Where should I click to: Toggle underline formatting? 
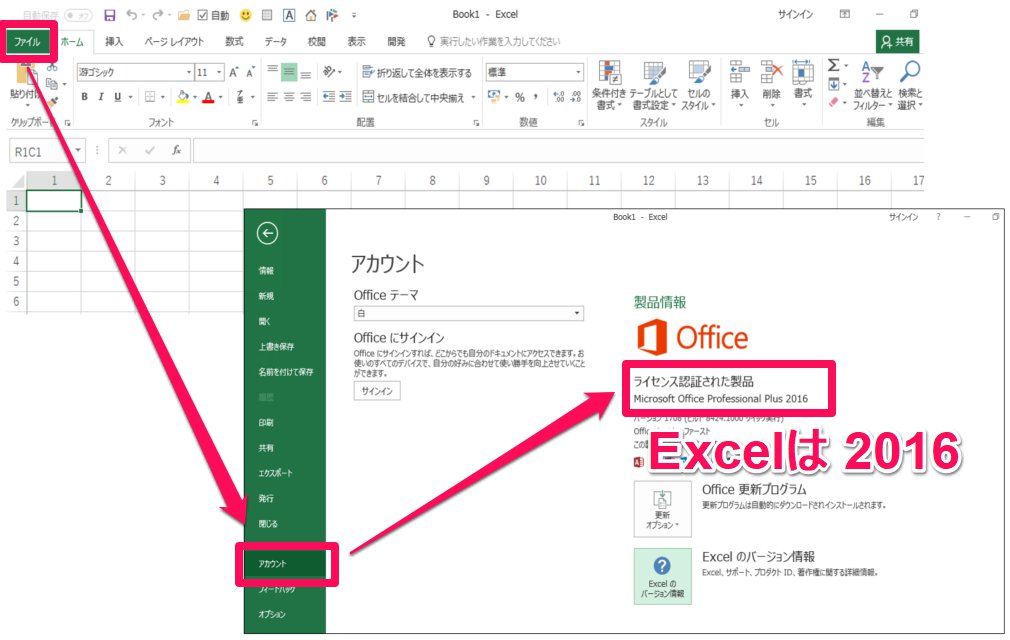pos(117,97)
